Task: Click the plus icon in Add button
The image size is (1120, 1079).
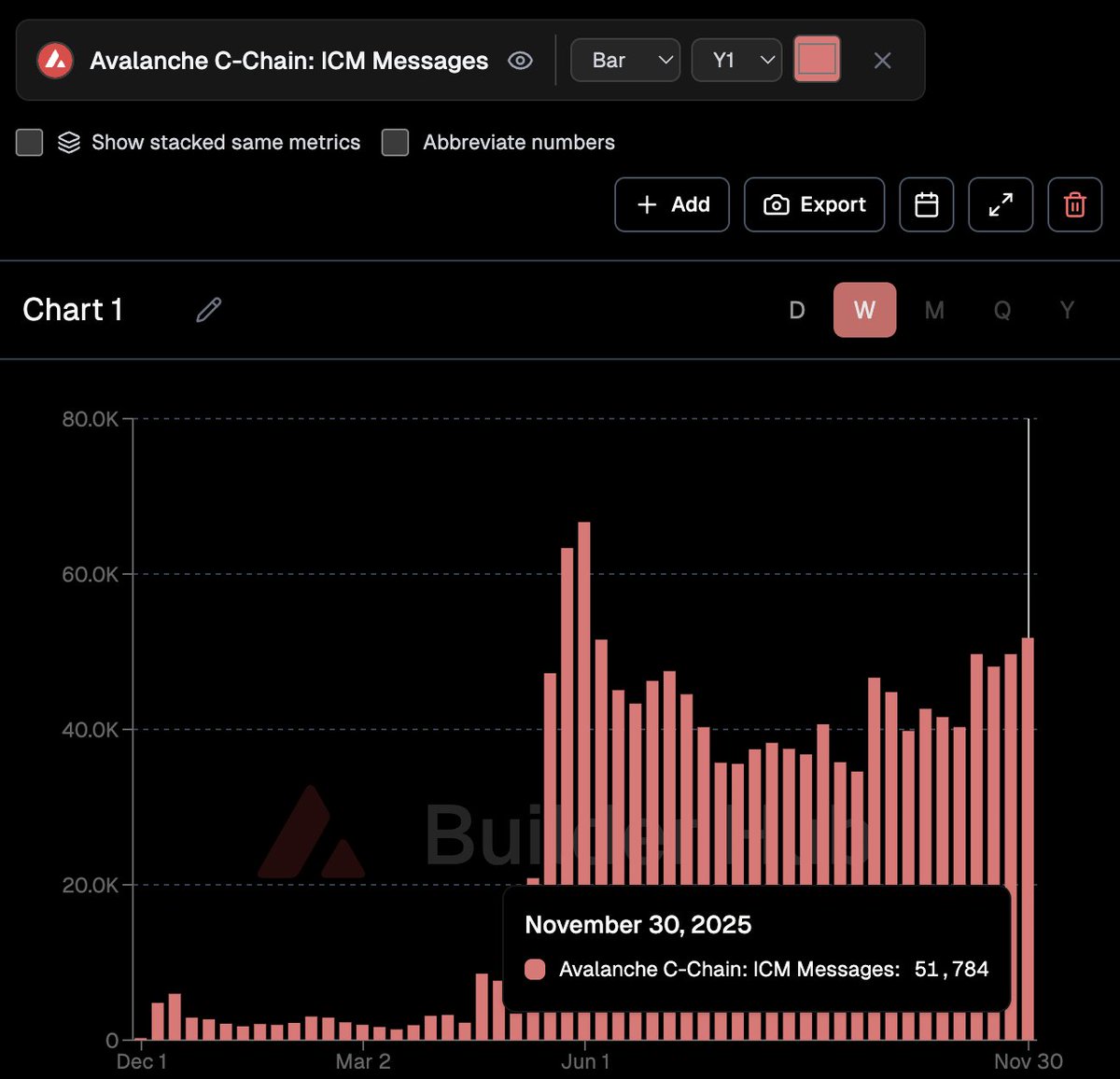Action: point(647,204)
